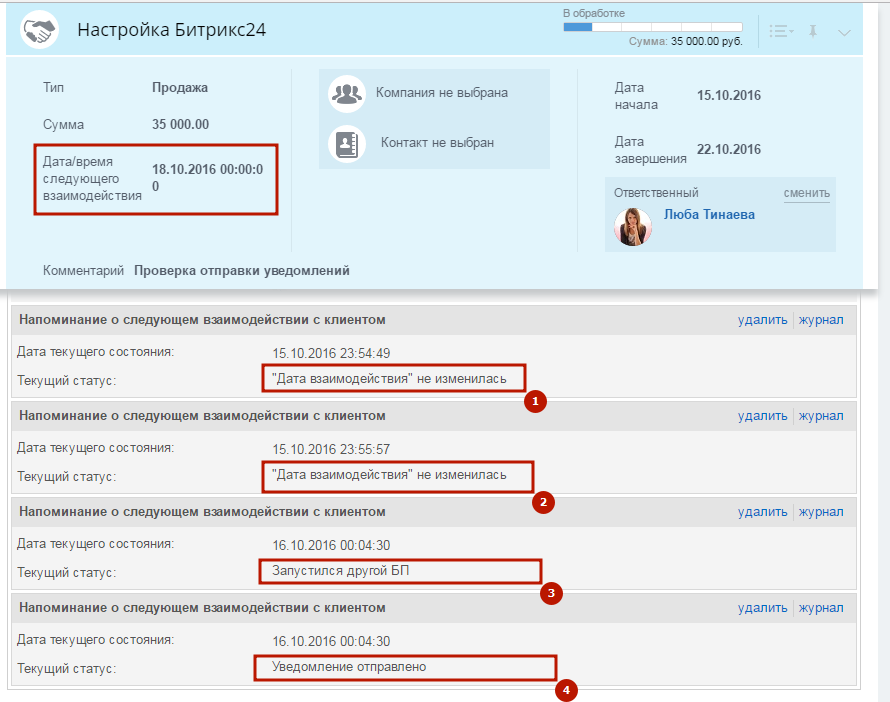The width and height of the screenshot is (890, 702).
Task: Click сменить to change responsible person
Action: [807, 194]
